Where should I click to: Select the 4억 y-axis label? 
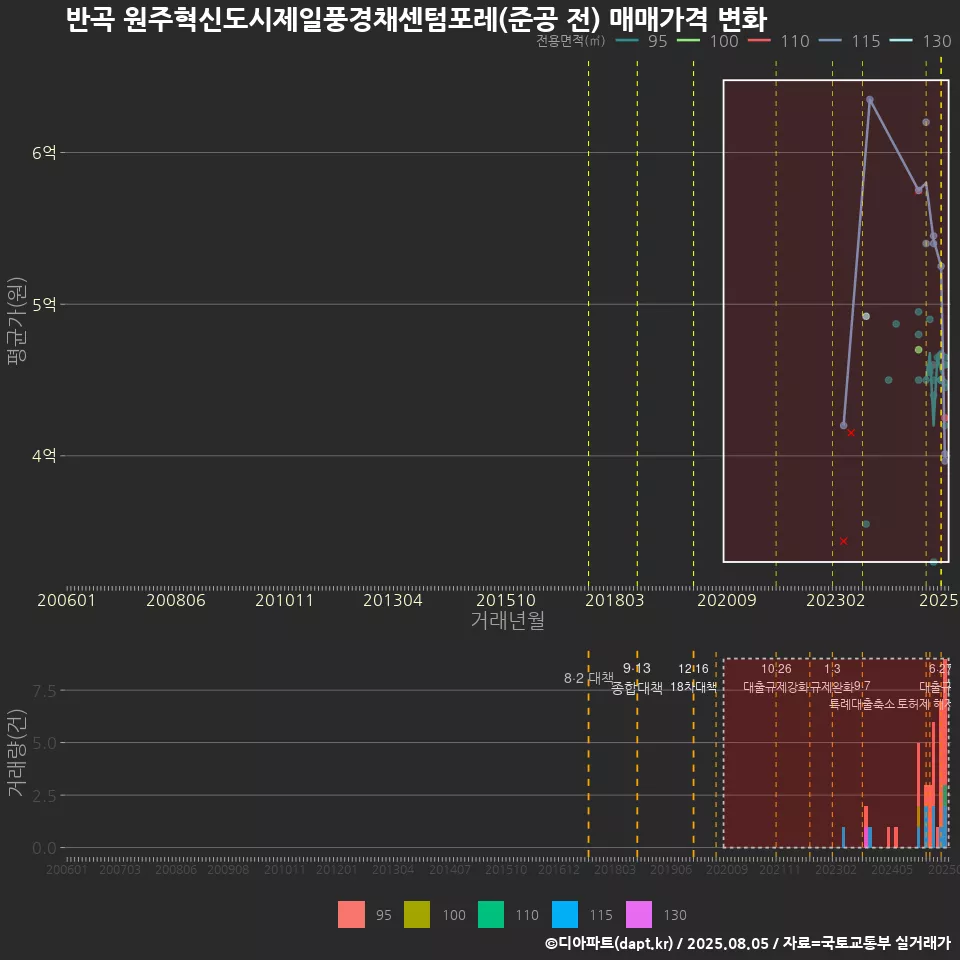(x=44, y=456)
